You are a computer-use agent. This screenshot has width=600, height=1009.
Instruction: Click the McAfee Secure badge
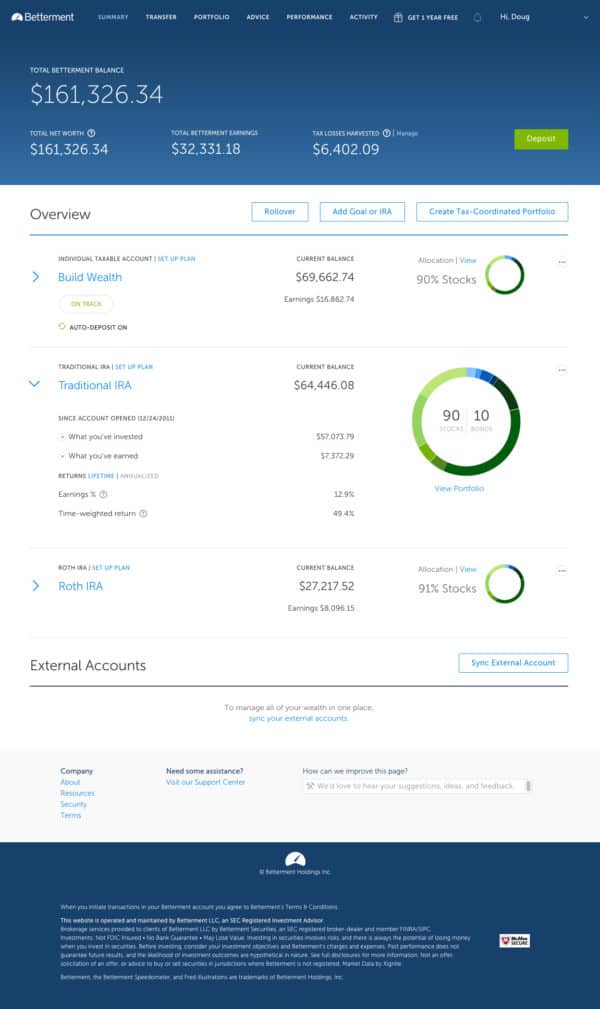[514, 941]
